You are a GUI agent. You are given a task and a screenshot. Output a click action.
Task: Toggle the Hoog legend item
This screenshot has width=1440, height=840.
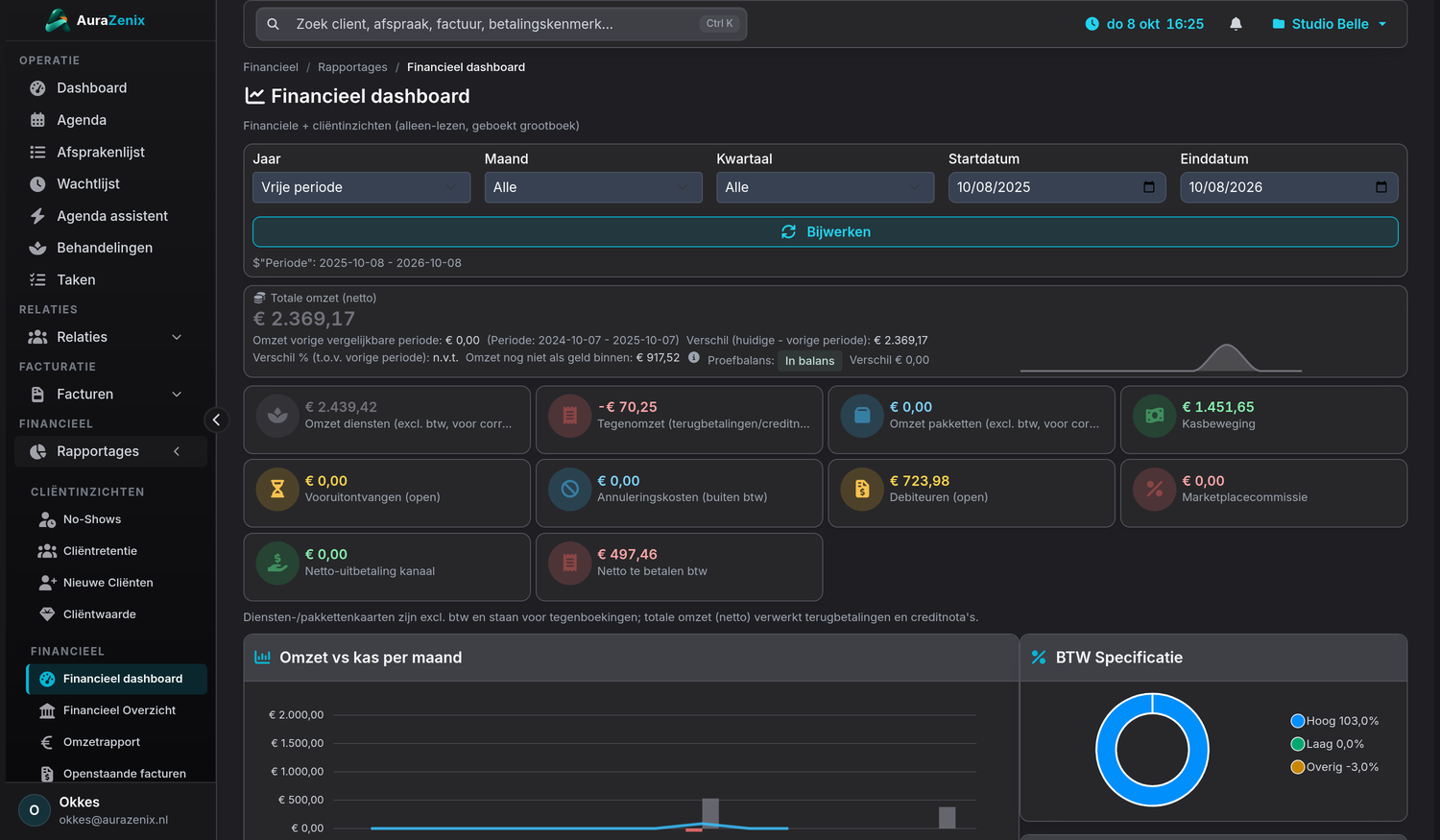tap(1334, 721)
